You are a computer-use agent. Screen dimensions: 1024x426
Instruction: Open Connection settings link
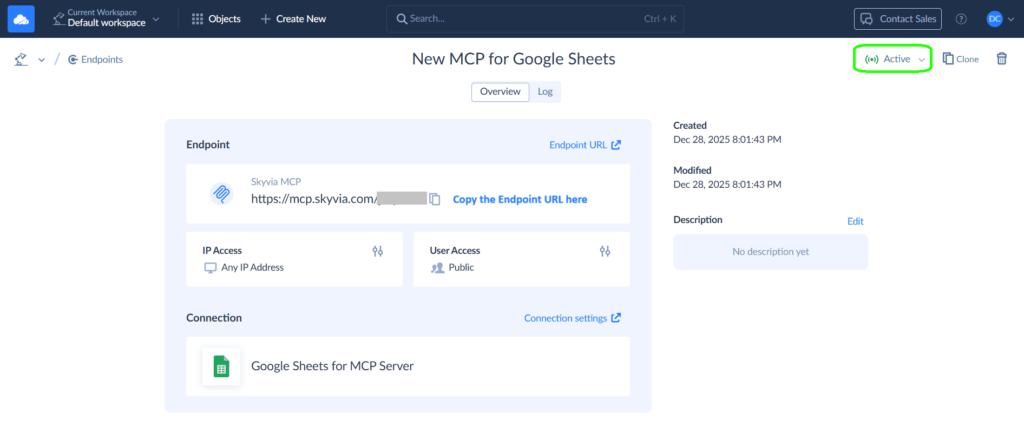(x=573, y=318)
